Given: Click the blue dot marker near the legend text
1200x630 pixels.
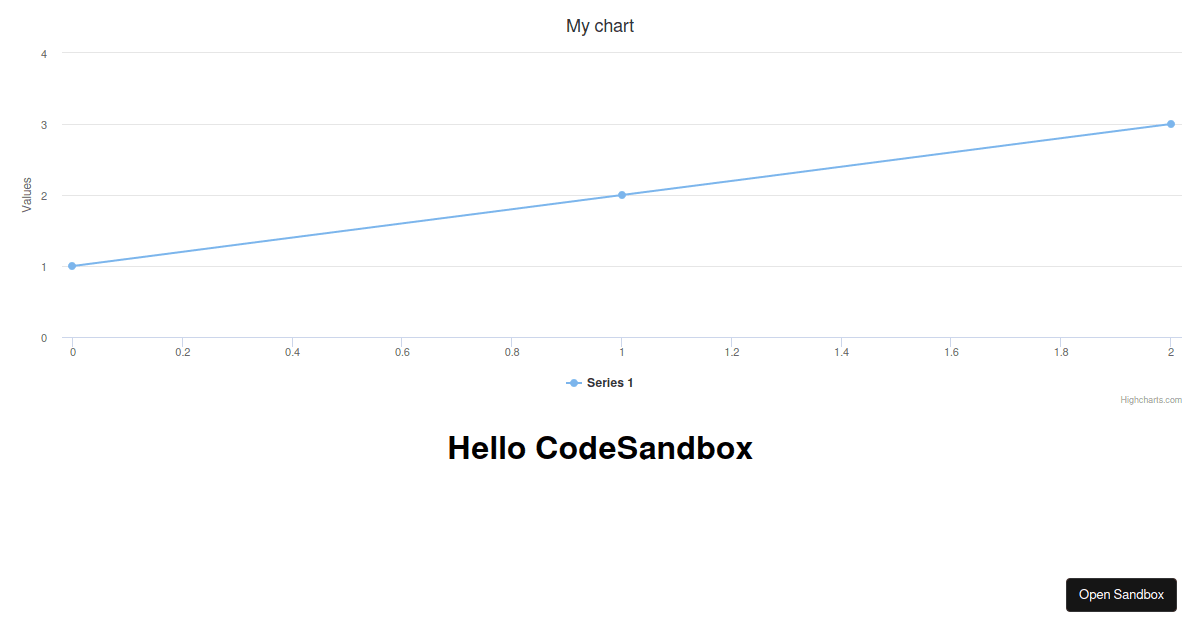Looking at the screenshot, I should point(571,382).
